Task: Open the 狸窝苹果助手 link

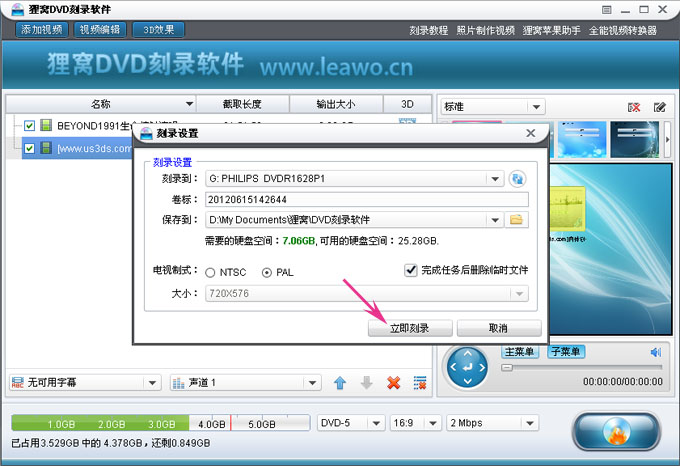Action: (551, 30)
